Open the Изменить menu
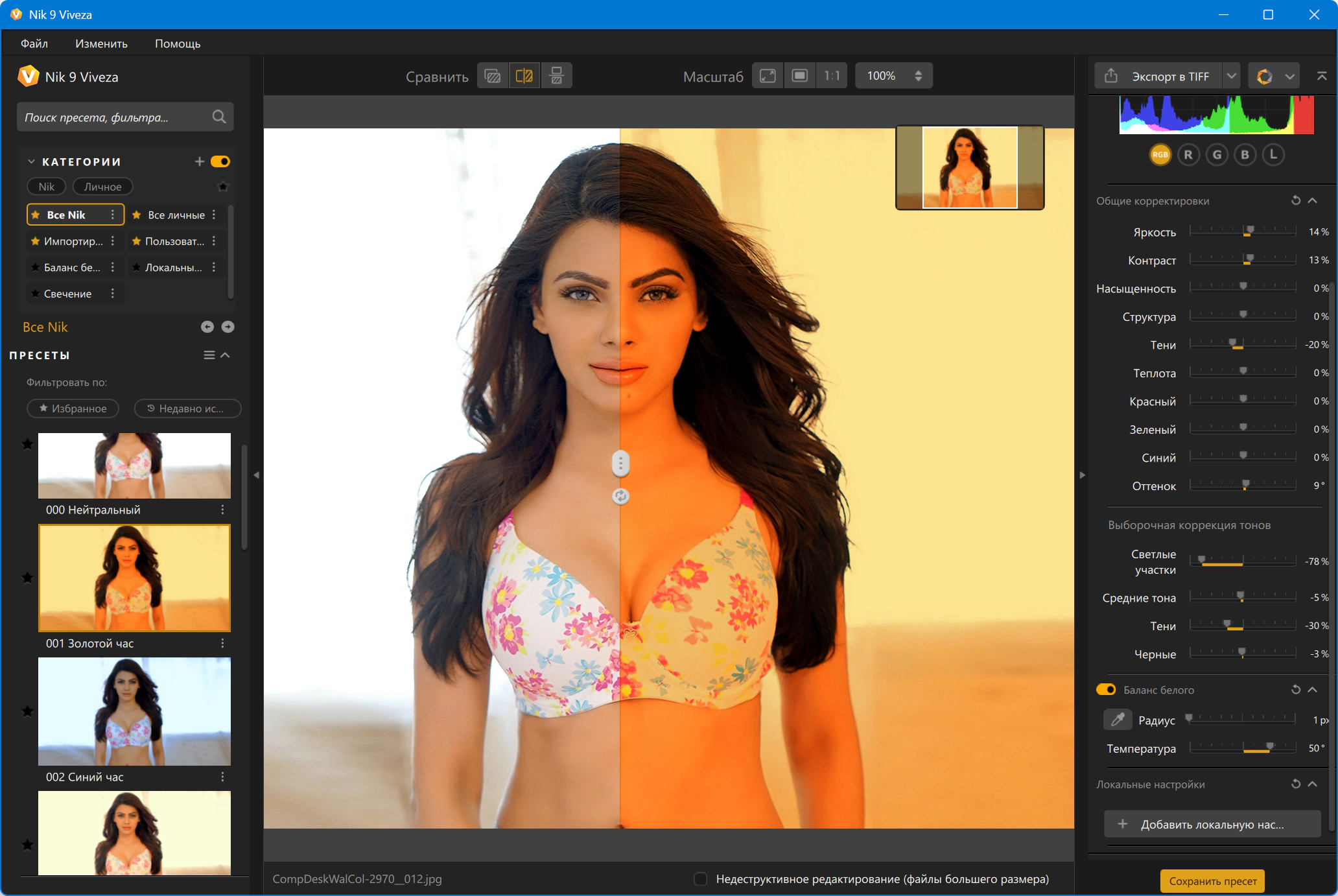Image resolution: width=1338 pixels, height=896 pixels. (101, 43)
